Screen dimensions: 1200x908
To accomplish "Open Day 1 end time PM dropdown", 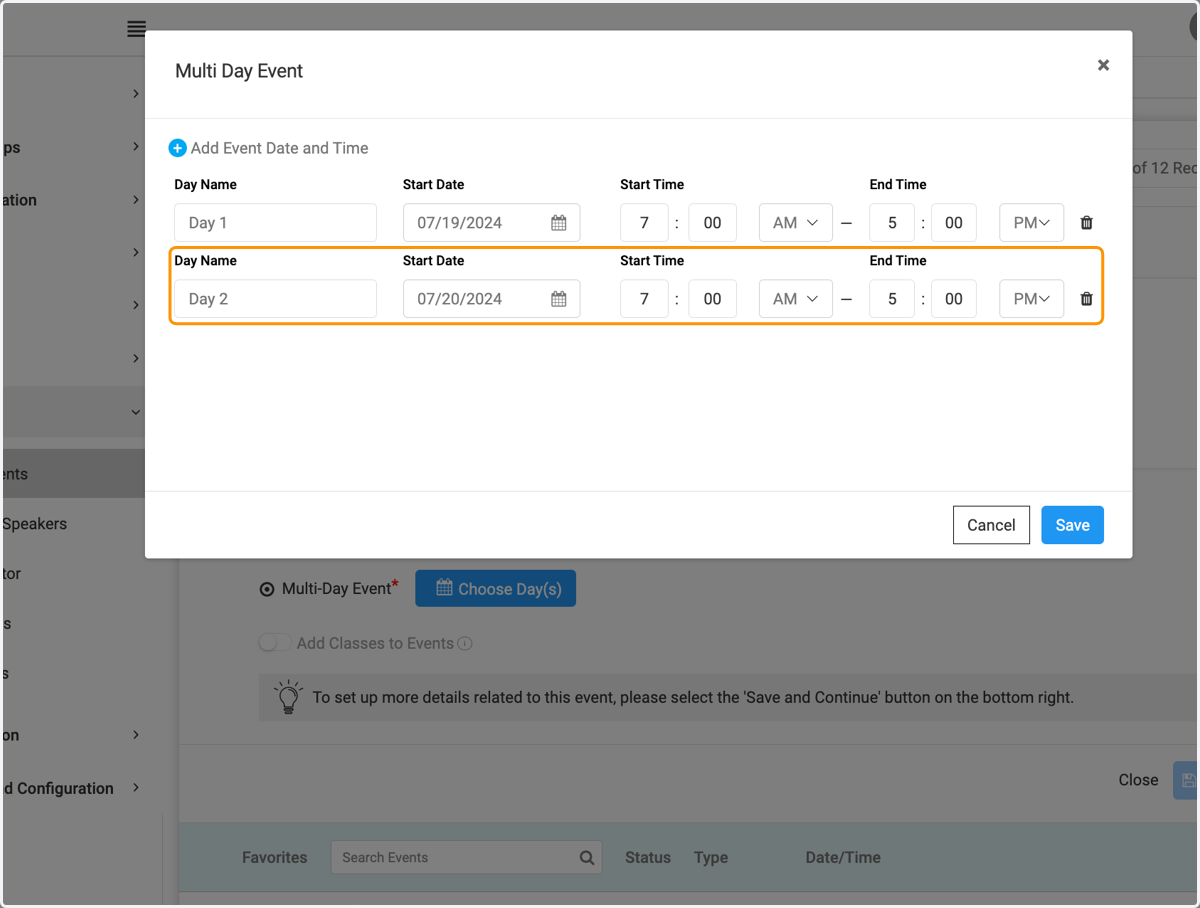I will tap(1032, 223).
